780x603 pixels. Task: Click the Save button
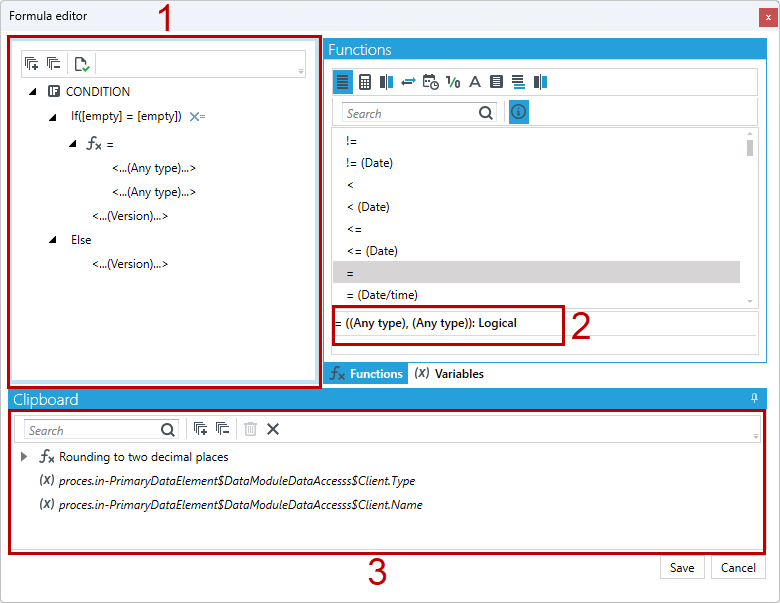coord(682,568)
